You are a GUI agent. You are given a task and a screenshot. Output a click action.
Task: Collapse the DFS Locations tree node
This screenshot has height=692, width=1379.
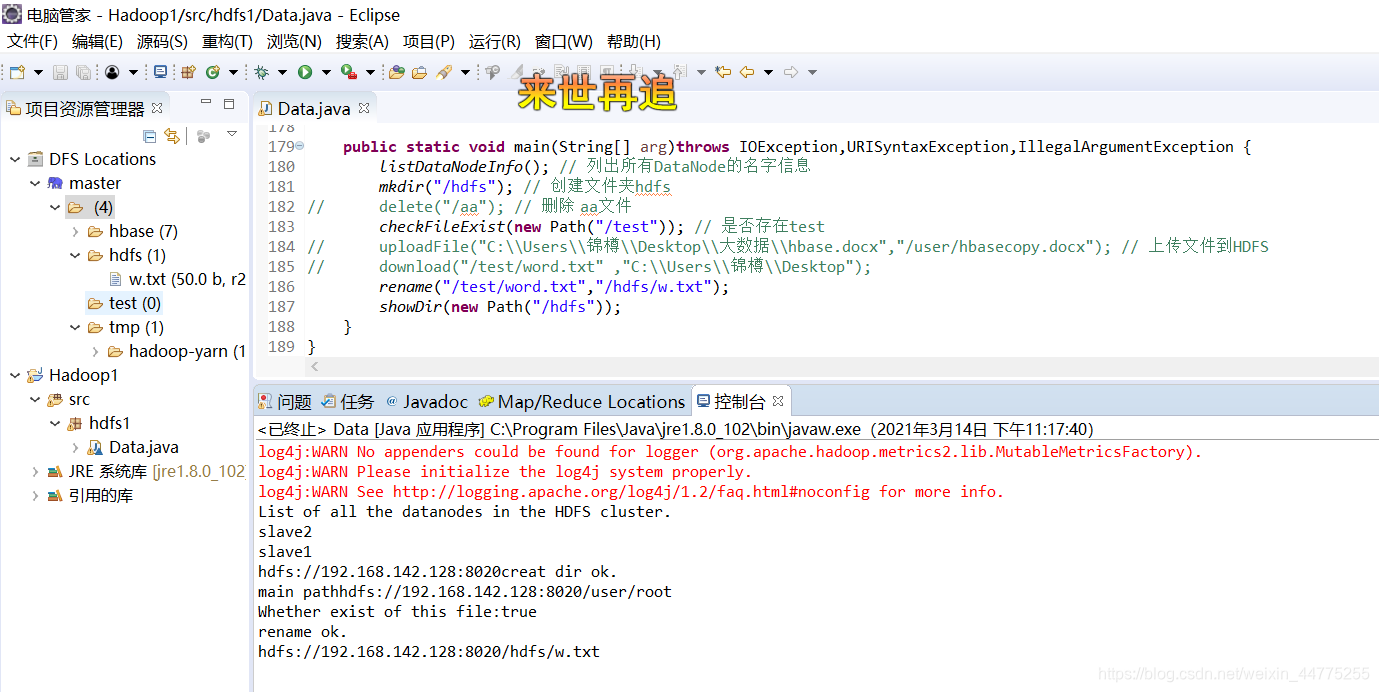click(x=15, y=159)
